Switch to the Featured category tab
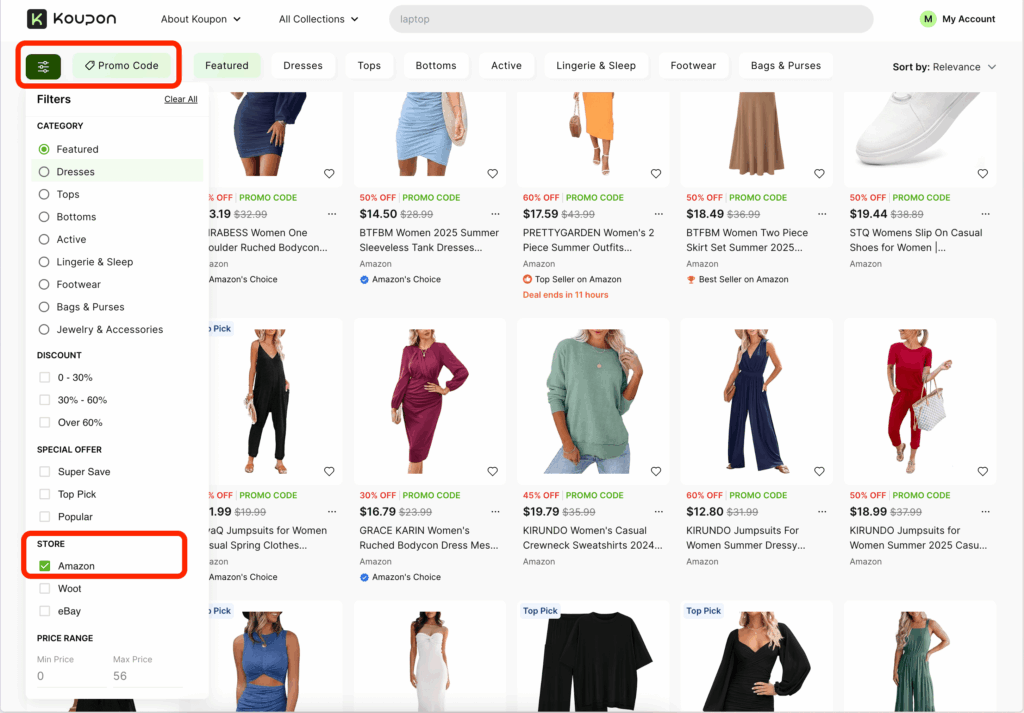1024x713 pixels. click(x=227, y=65)
